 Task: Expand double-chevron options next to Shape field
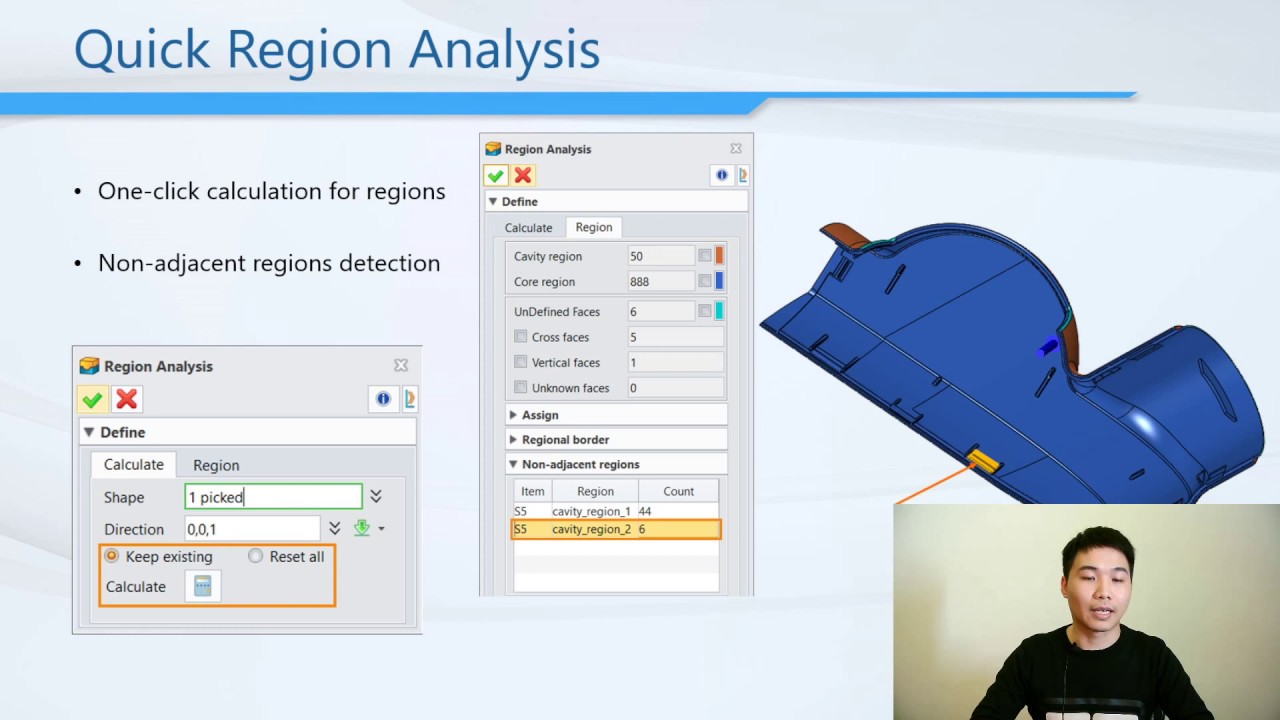tap(376, 496)
